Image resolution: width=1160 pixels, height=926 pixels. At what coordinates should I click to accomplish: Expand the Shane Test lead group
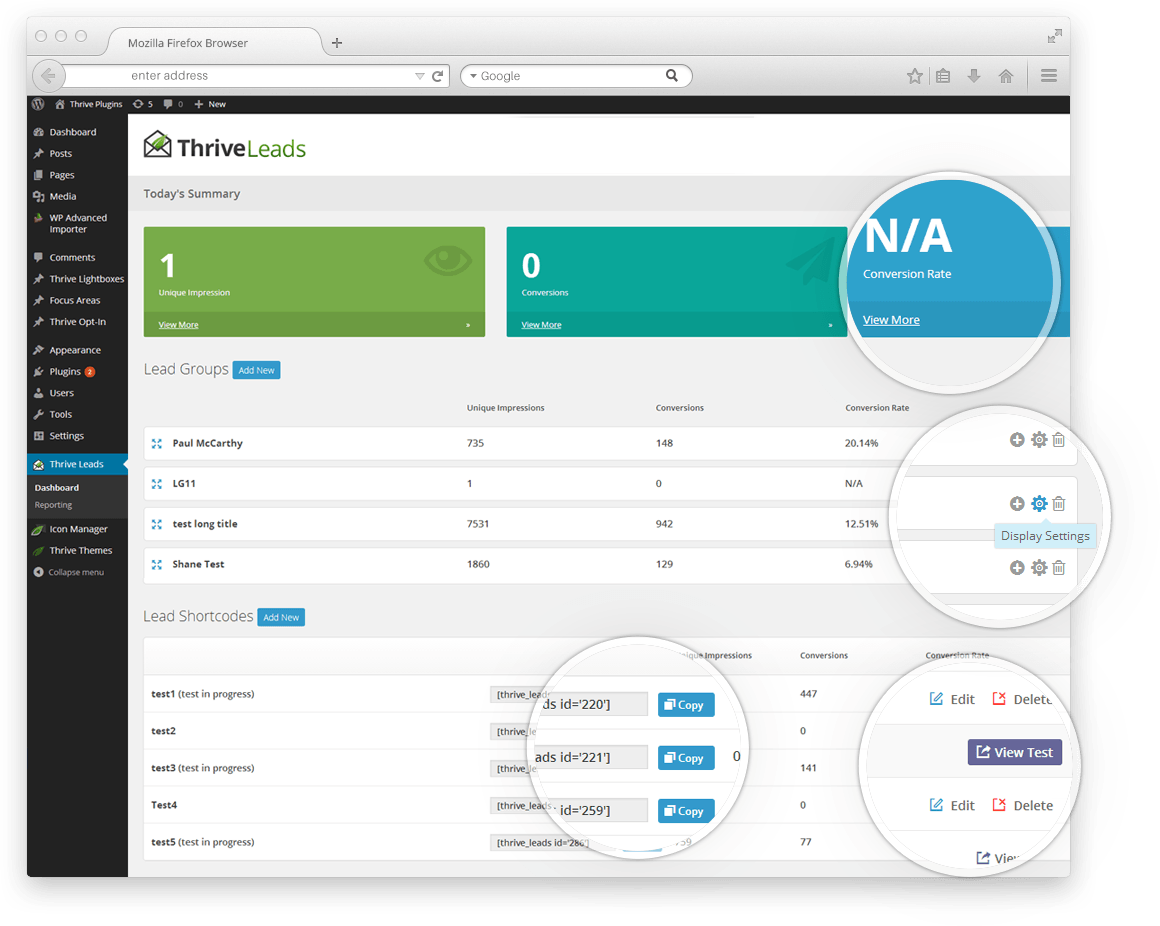157,564
